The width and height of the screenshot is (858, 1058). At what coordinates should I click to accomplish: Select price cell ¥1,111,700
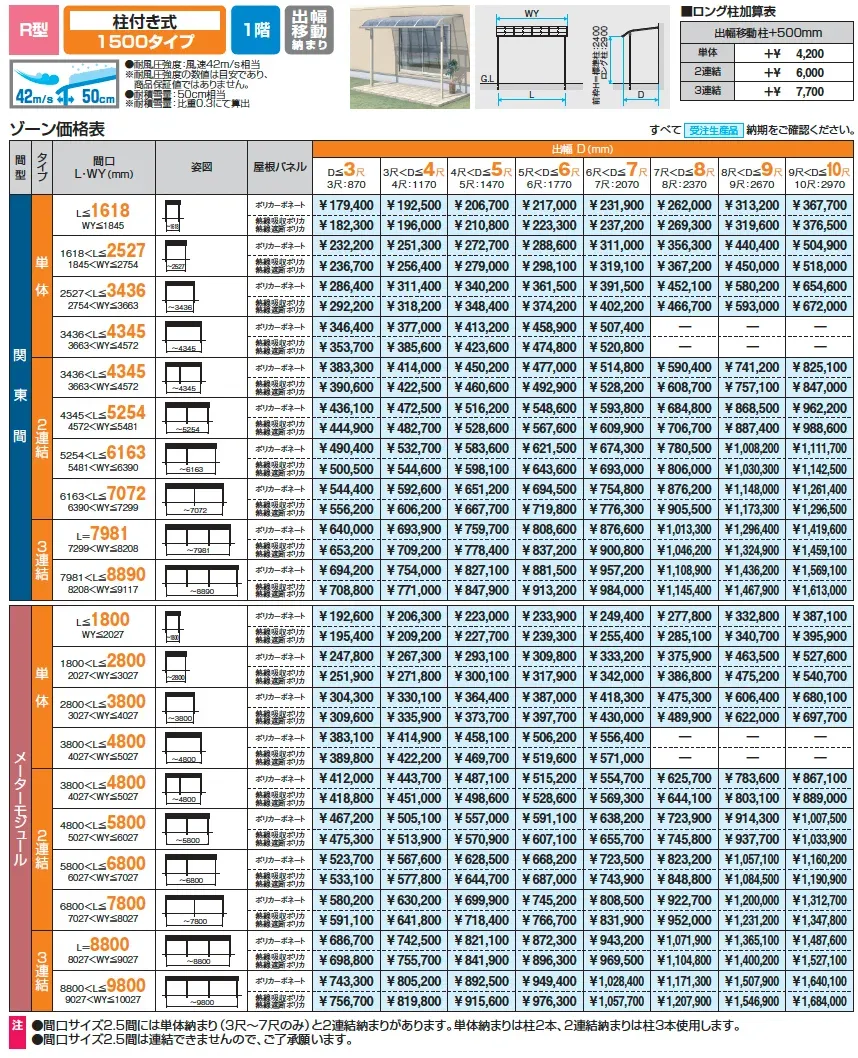820,448
